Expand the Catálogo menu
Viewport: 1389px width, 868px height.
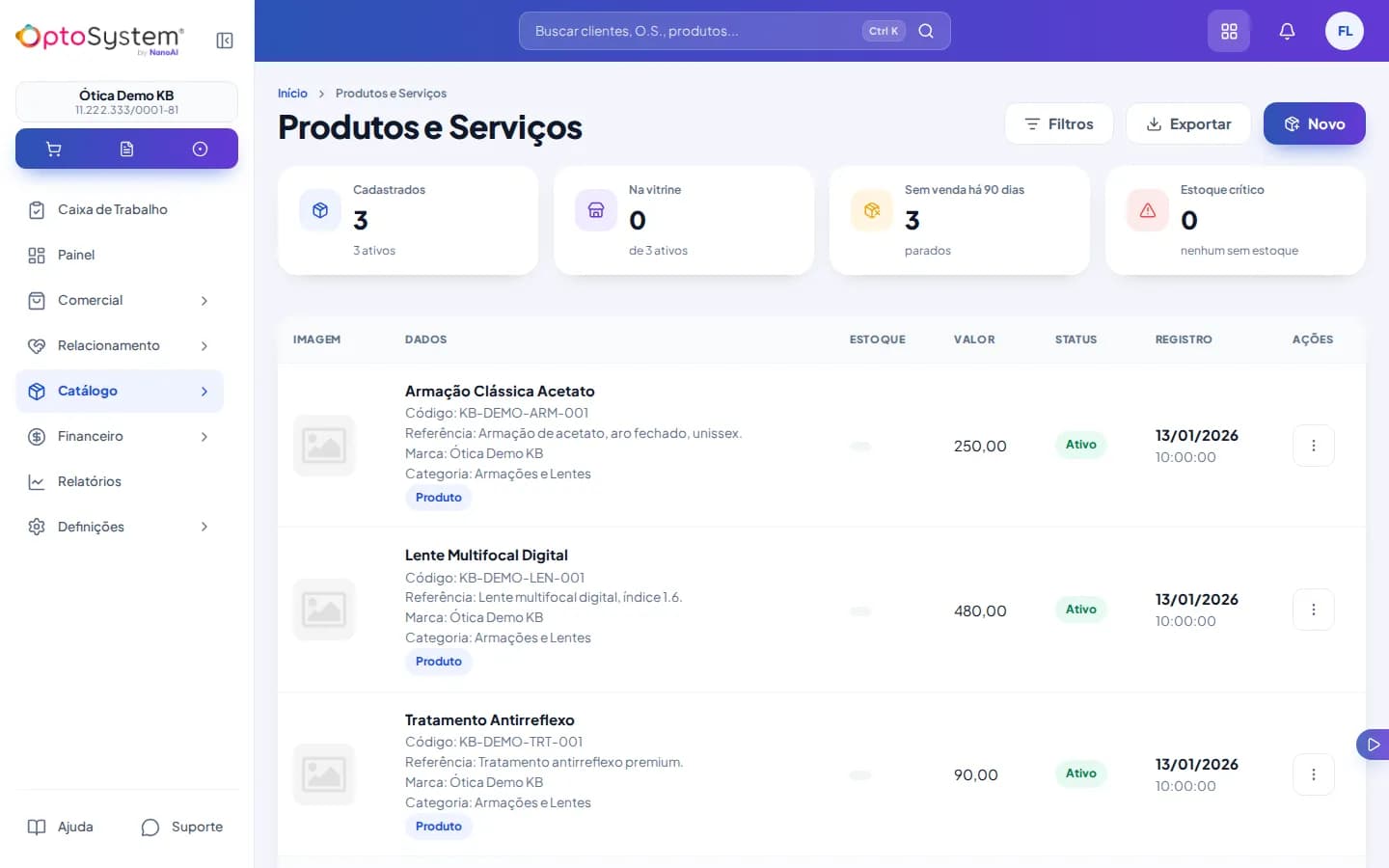click(120, 391)
